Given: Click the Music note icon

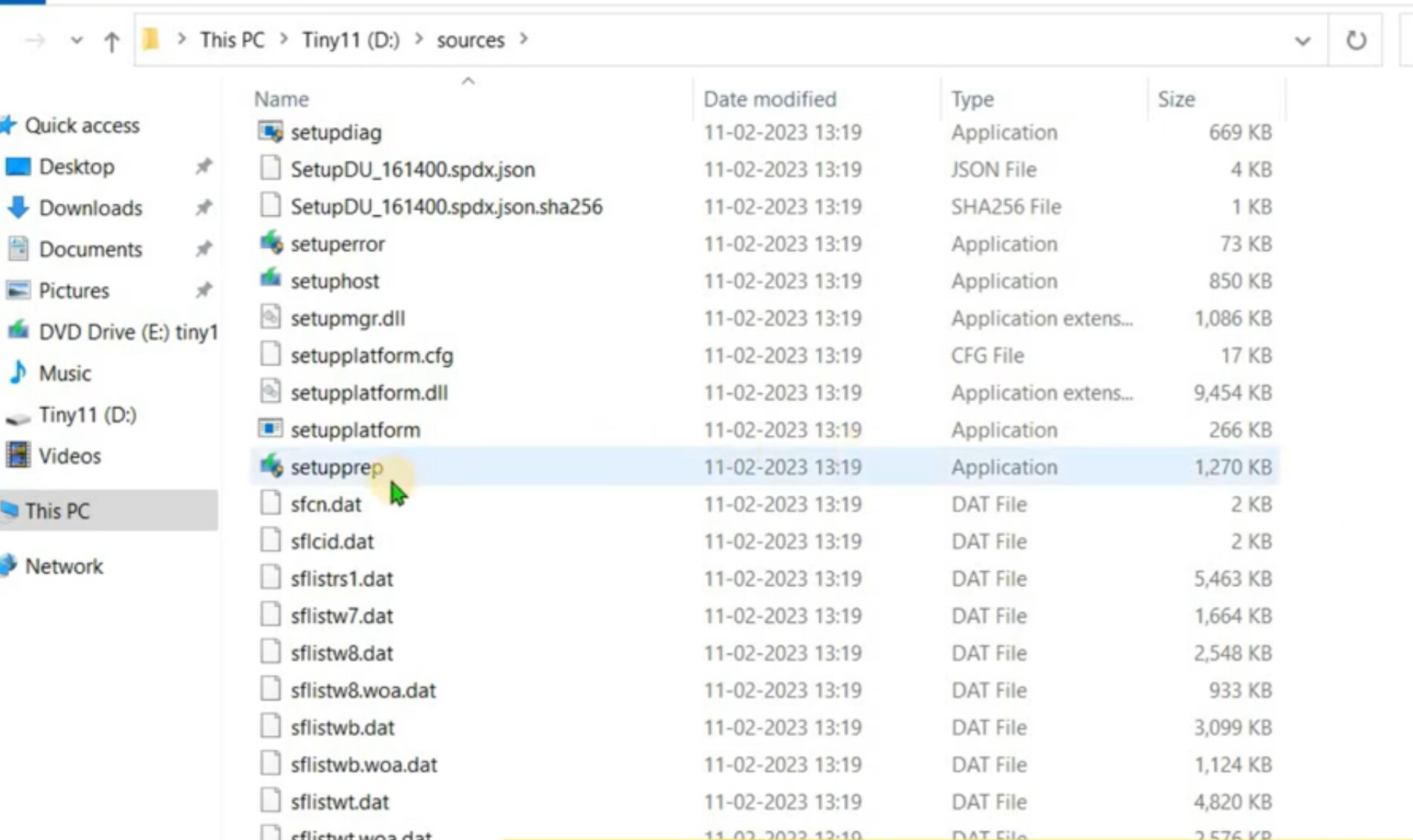Looking at the screenshot, I should (x=18, y=372).
